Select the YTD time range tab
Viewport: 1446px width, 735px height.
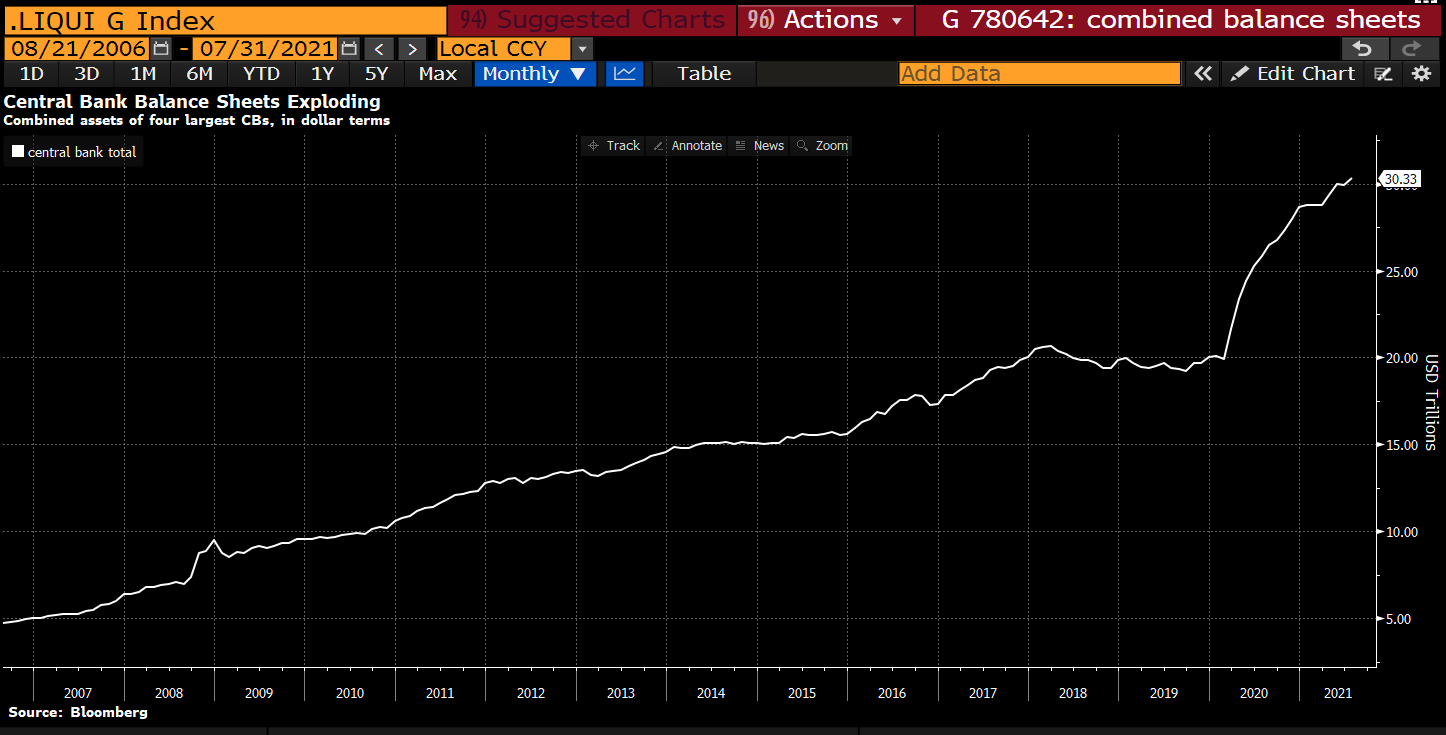coord(261,73)
